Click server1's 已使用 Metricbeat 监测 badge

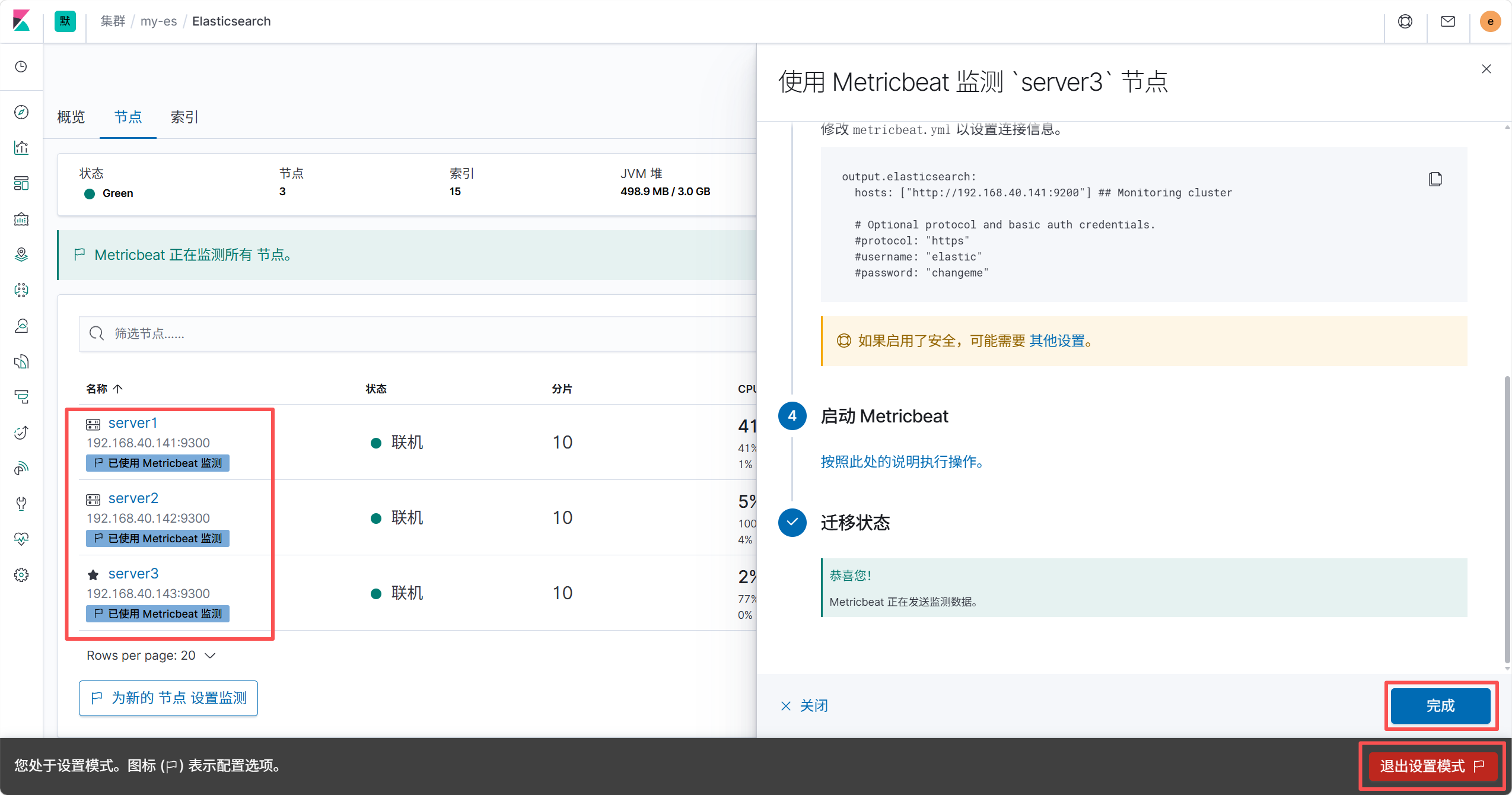coord(158,463)
